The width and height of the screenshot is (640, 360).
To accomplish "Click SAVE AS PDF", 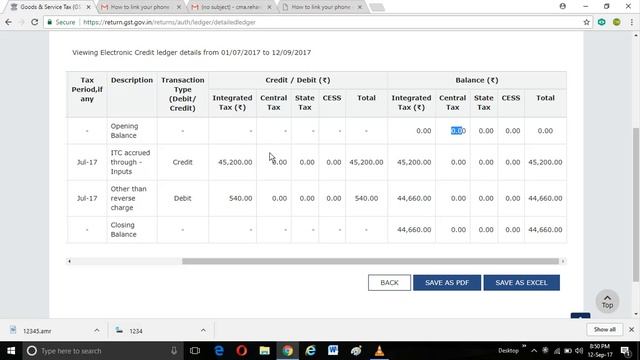I will pyautogui.click(x=447, y=282).
